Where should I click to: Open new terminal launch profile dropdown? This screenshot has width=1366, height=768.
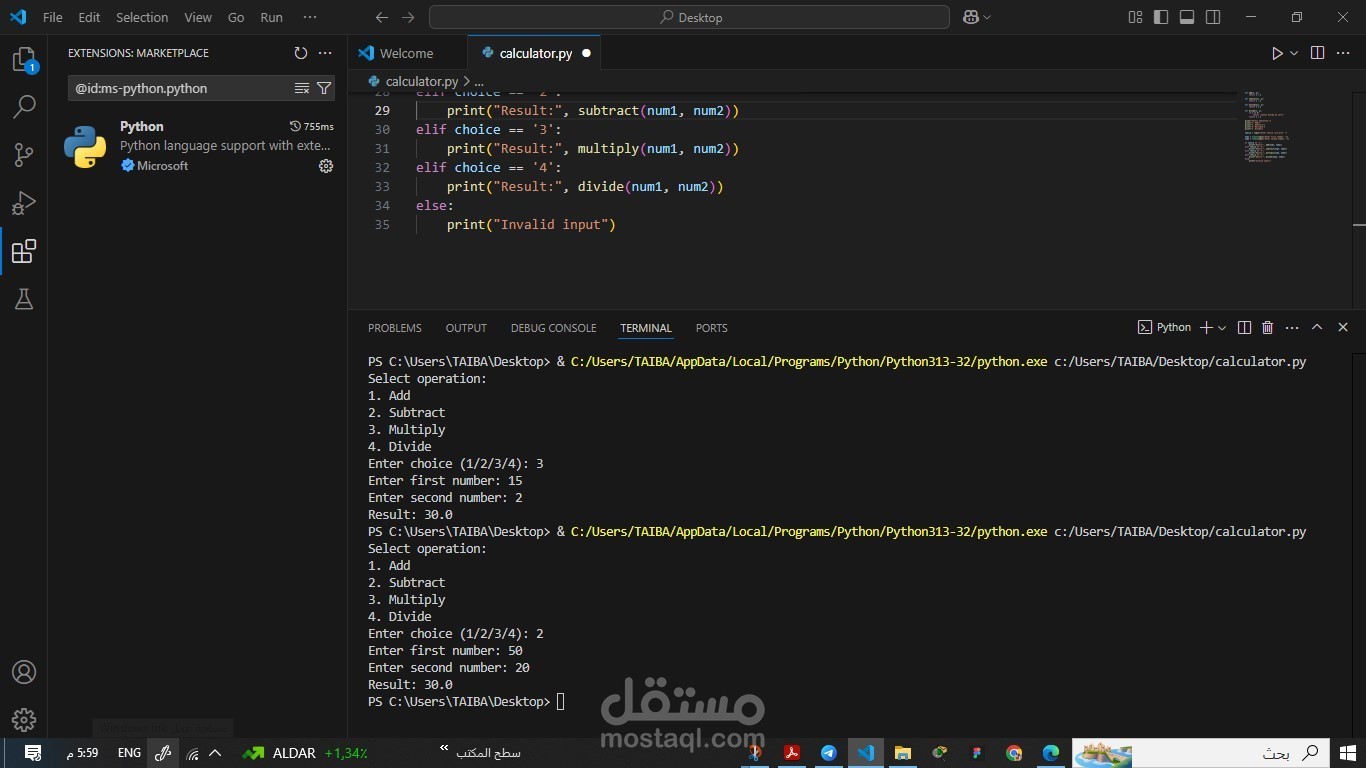click(1222, 328)
